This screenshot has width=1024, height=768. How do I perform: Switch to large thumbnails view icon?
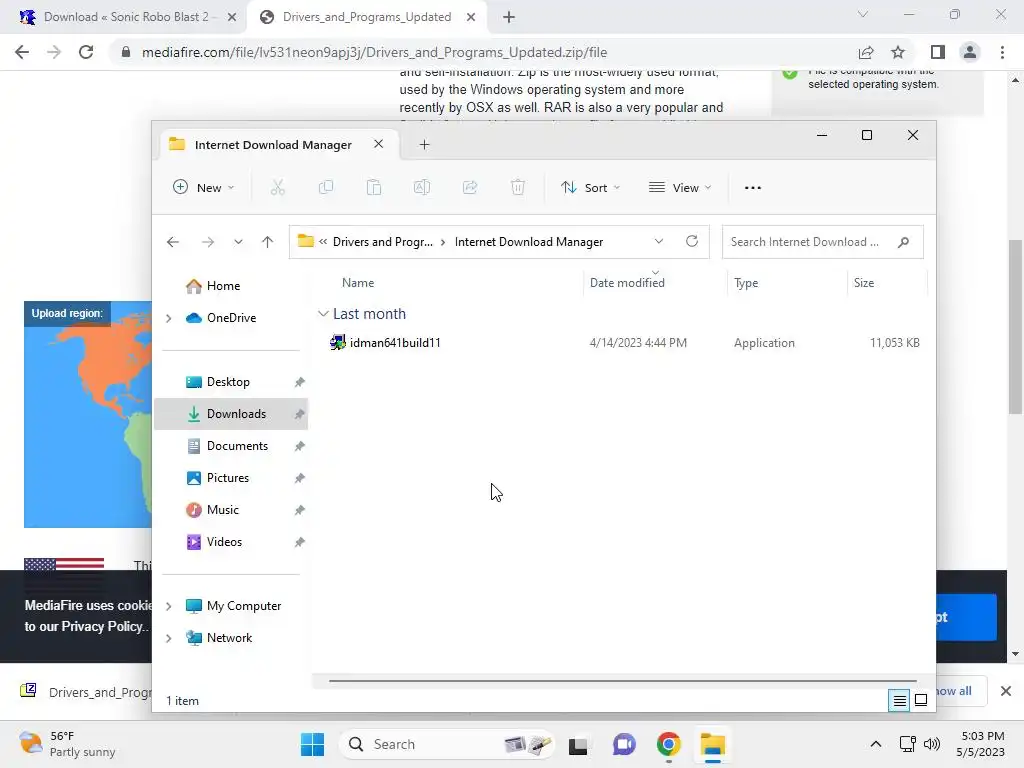pos(921,700)
